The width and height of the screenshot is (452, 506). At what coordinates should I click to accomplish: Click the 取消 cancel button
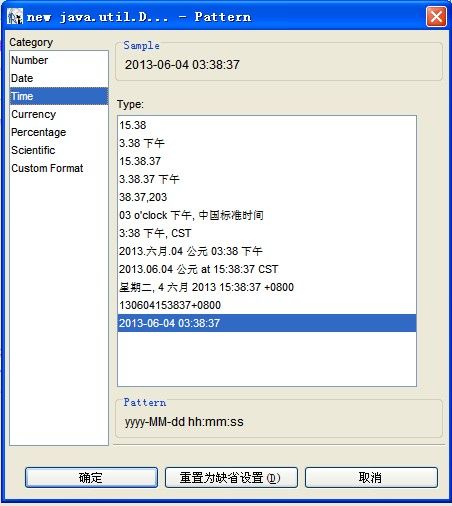371,478
